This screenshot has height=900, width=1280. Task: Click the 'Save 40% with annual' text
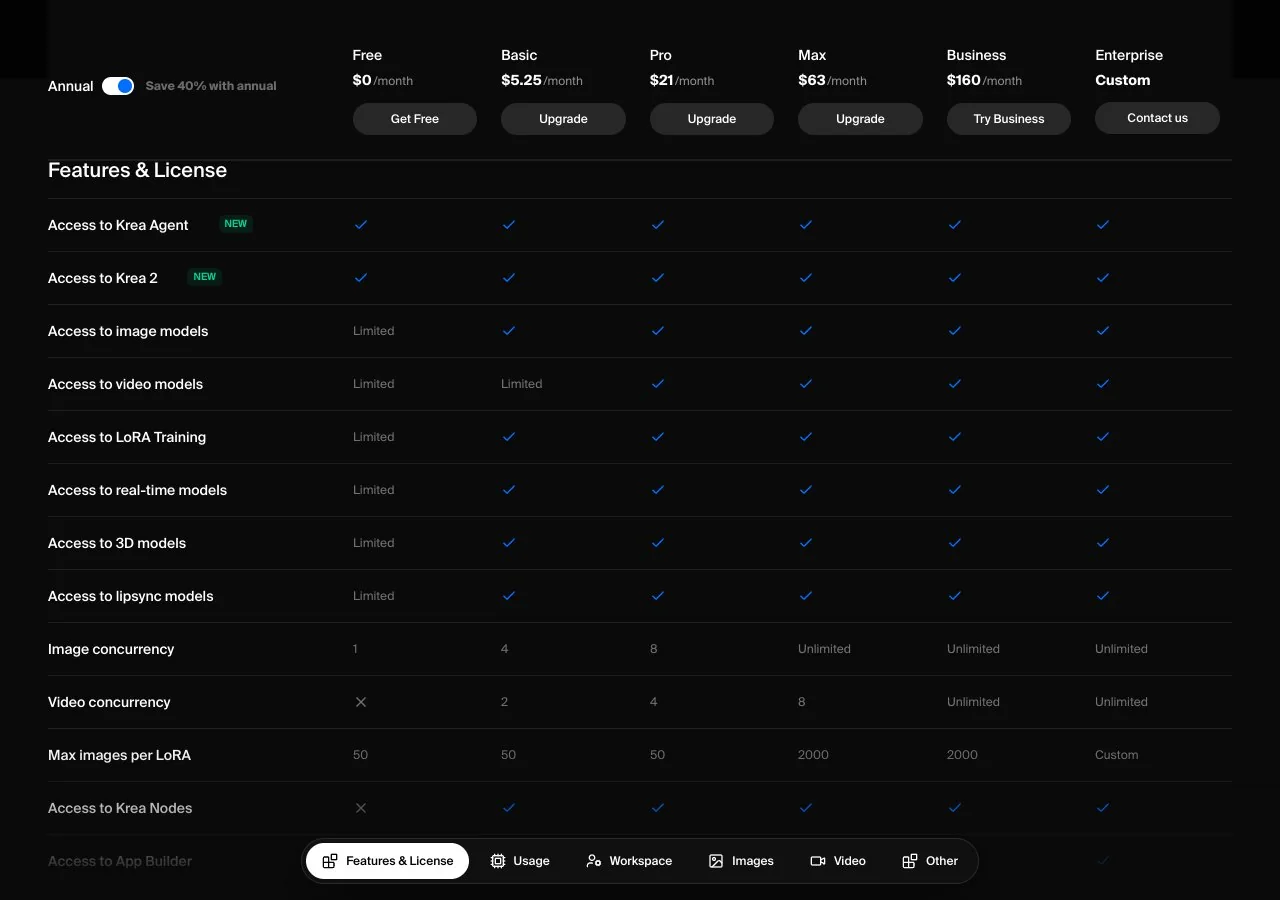tap(211, 86)
